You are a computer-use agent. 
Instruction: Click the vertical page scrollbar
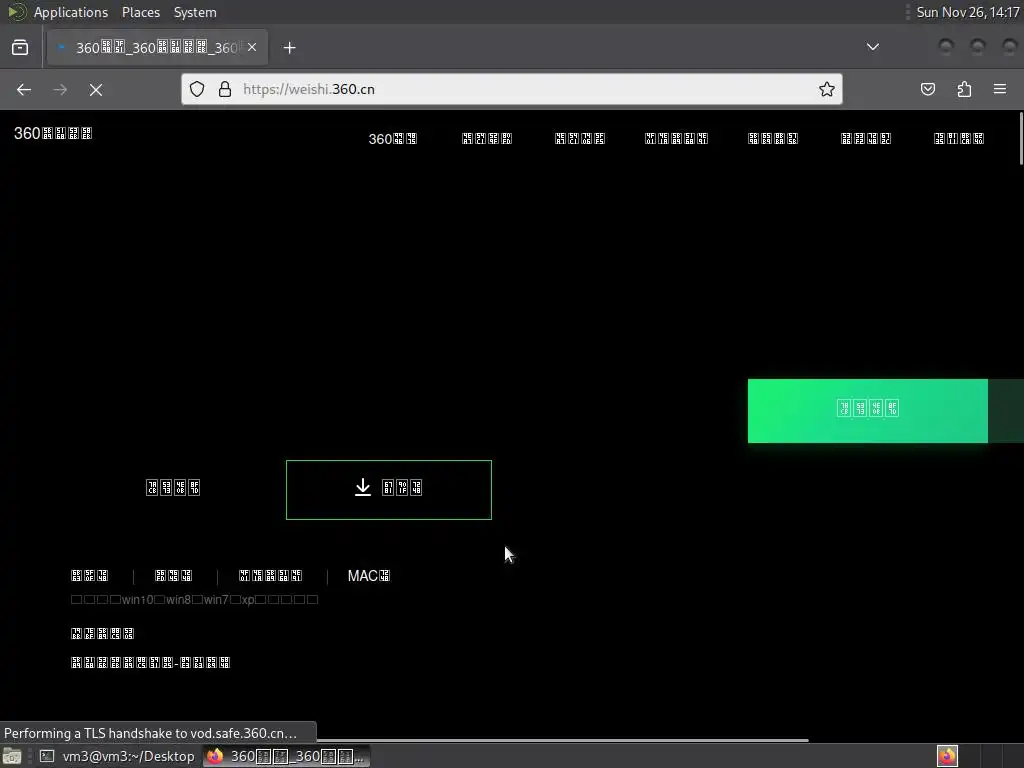[1021, 138]
